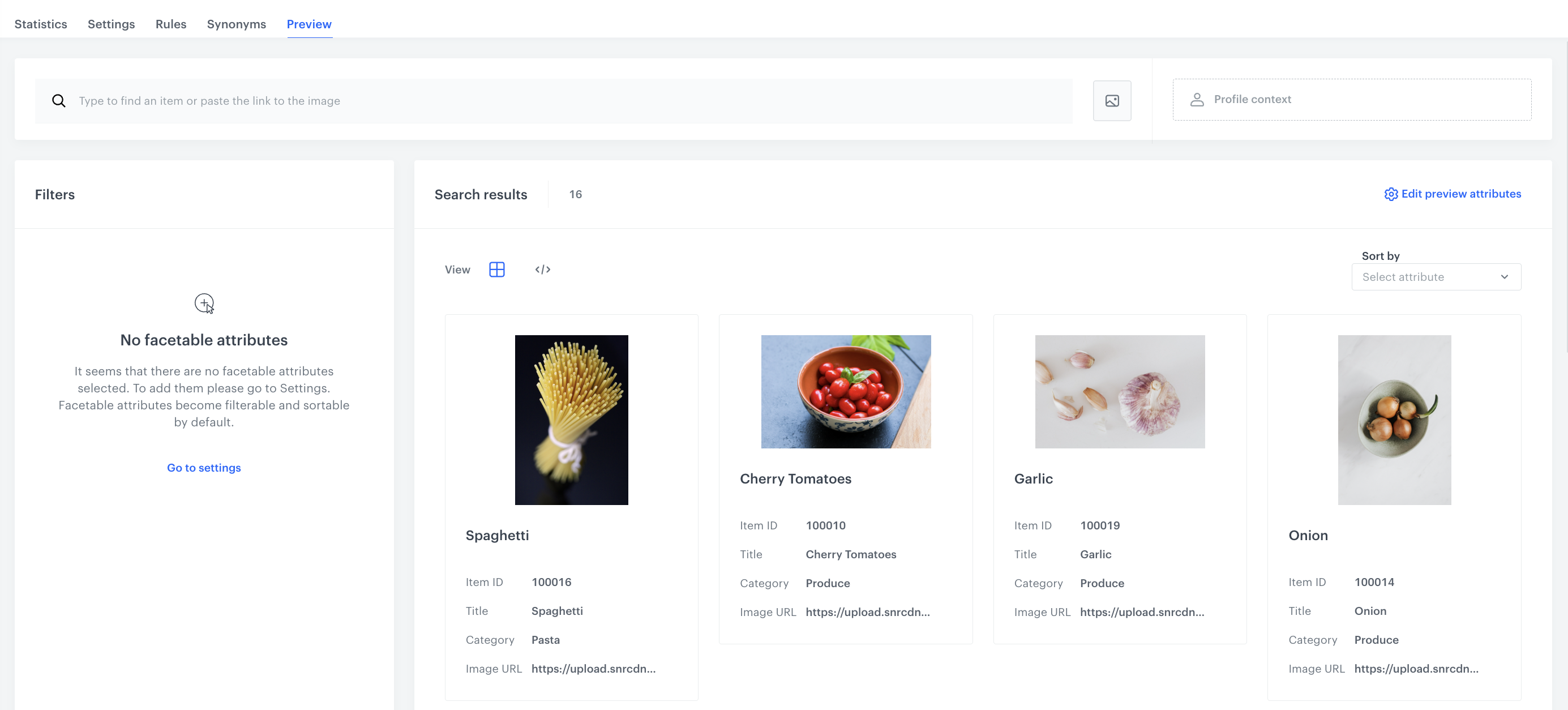Click the search magnifier icon
Viewport: 1568px width, 710px height.
[x=58, y=100]
